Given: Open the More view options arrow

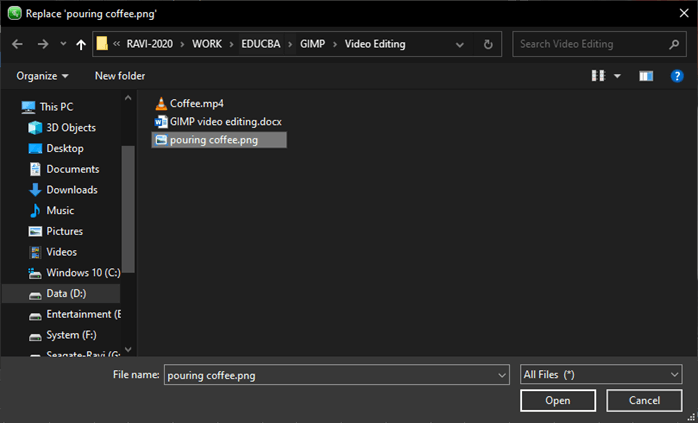Looking at the screenshot, I should [617, 77].
